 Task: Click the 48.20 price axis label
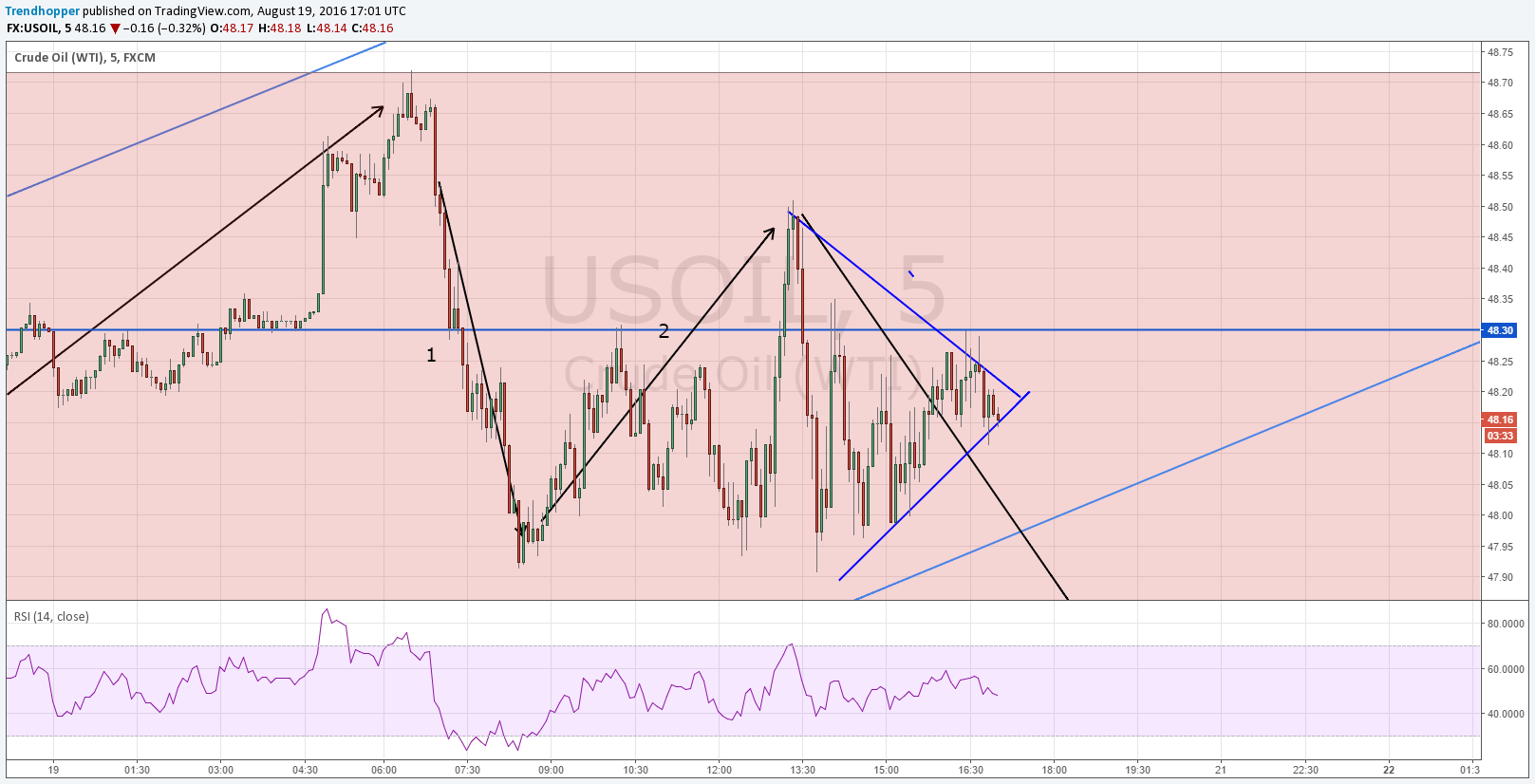pos(1500,392)
